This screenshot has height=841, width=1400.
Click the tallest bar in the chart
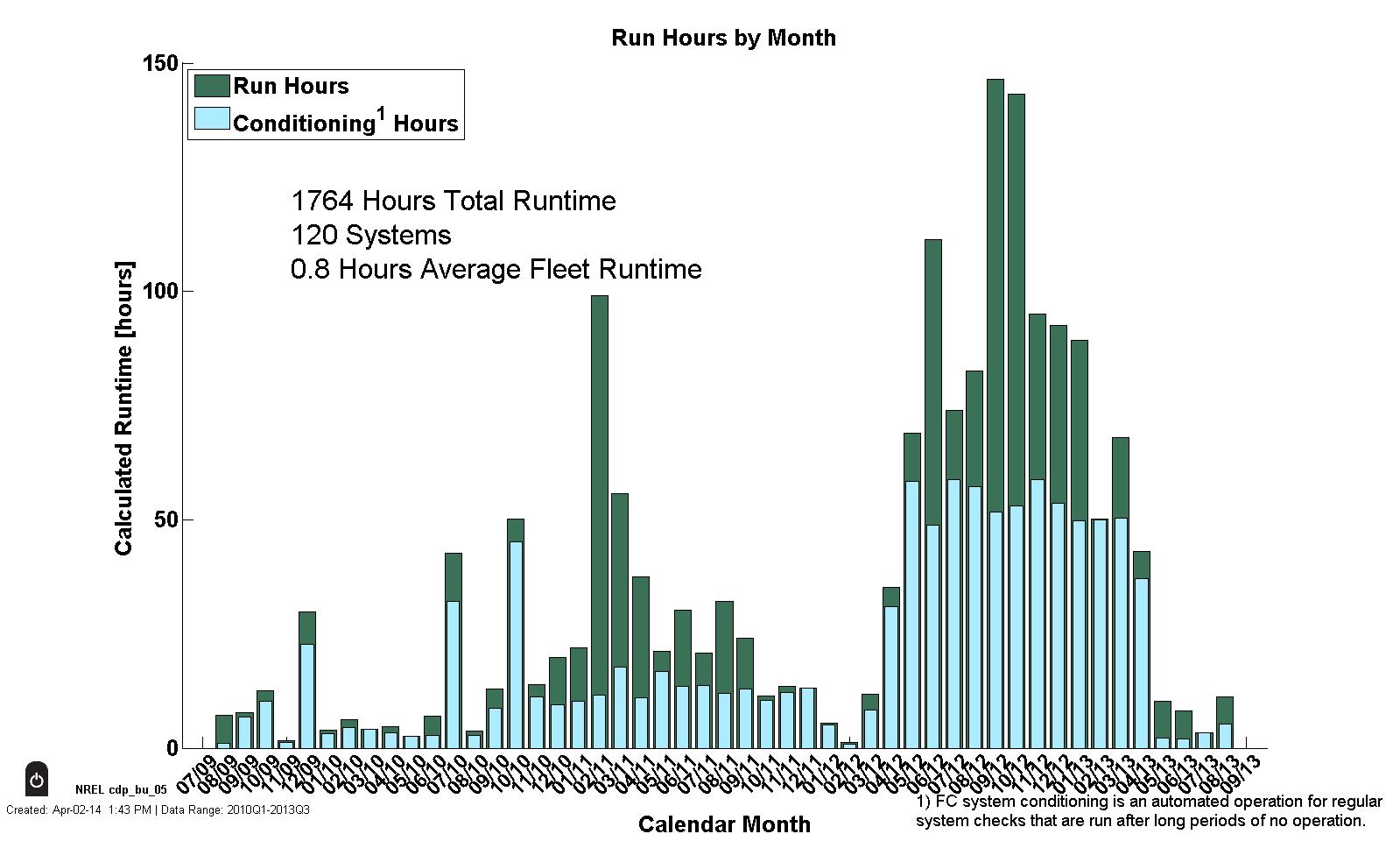click(995, 350)
